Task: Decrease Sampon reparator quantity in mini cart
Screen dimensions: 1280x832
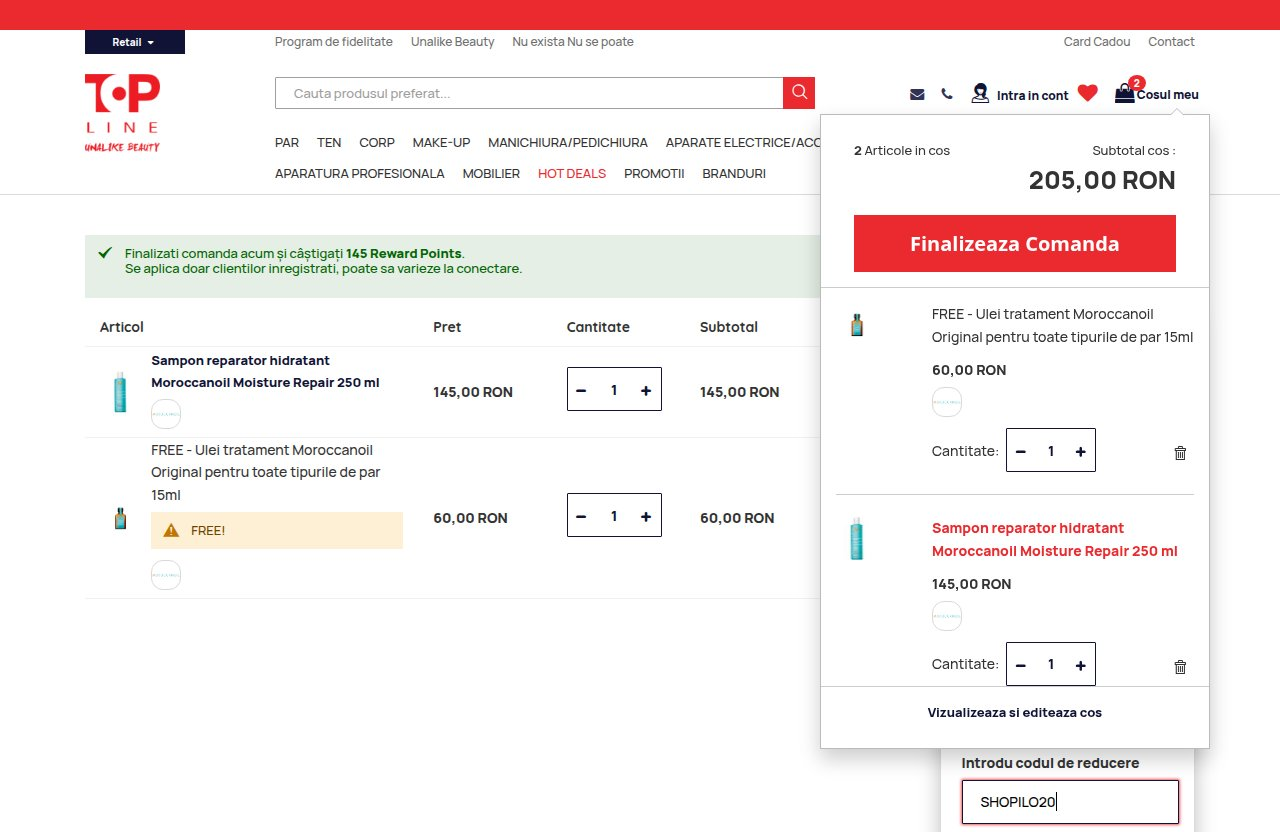Action: pyautogui.click(x=1021, y=665)
